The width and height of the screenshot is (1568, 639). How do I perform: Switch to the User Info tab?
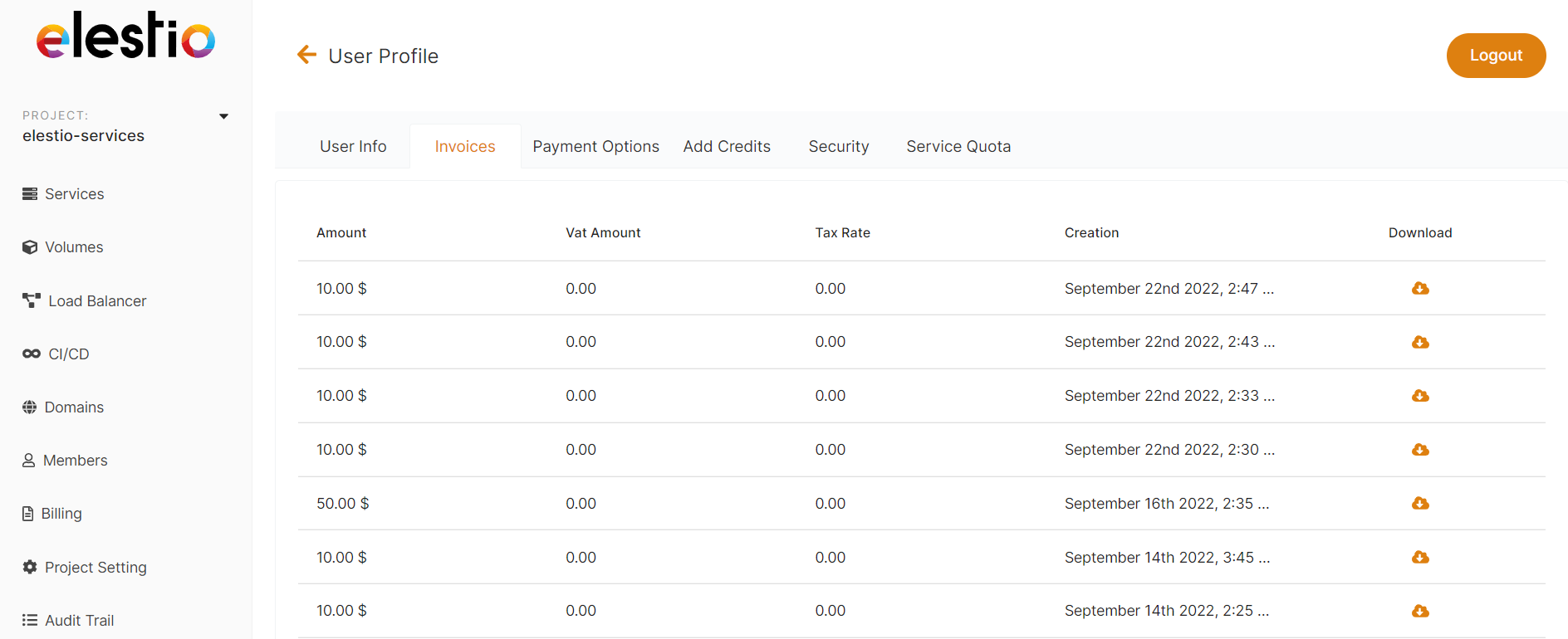click(x=353, y=147)
